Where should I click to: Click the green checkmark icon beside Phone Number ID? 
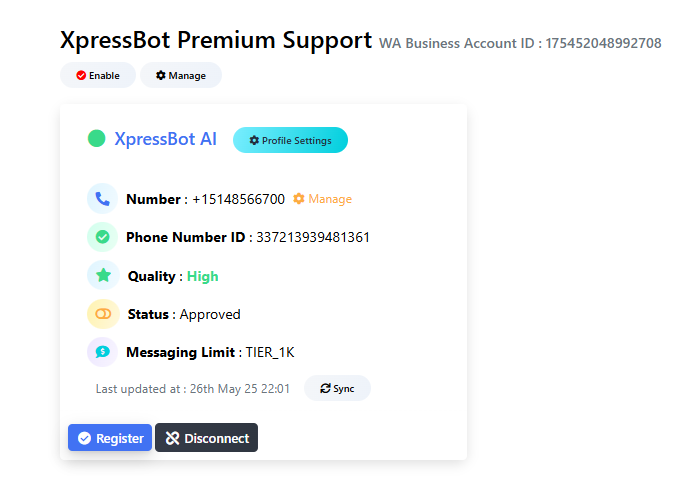pos(102,237)
